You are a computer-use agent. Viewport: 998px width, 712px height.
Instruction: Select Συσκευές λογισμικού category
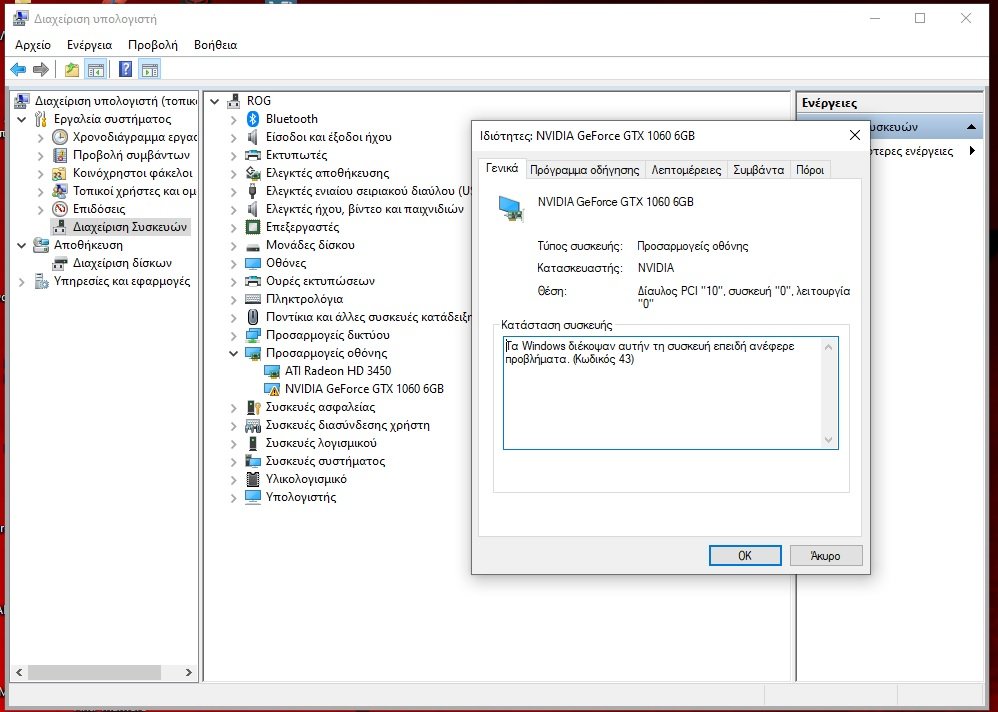tap(321, 443)
